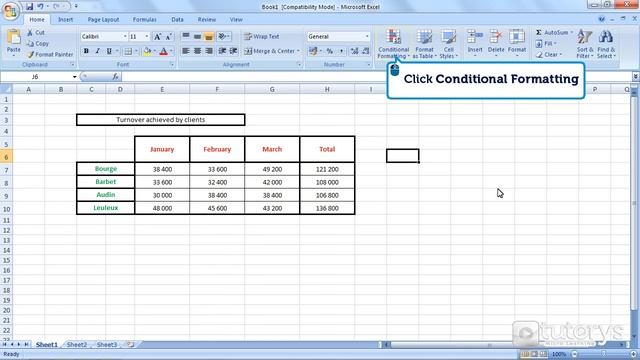This screenshot has height=360, width=640.
Task: Open the Format cells menu
Action: (517, 42)
